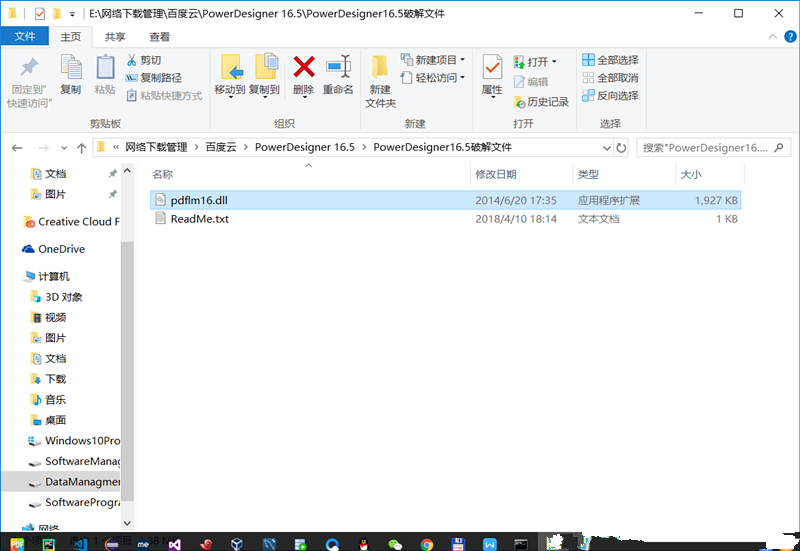This screenshot has height=551, width=800.
Task: Select 计算机 in the navigation pane
Action: pyautogui.click(x=46, y=277)
